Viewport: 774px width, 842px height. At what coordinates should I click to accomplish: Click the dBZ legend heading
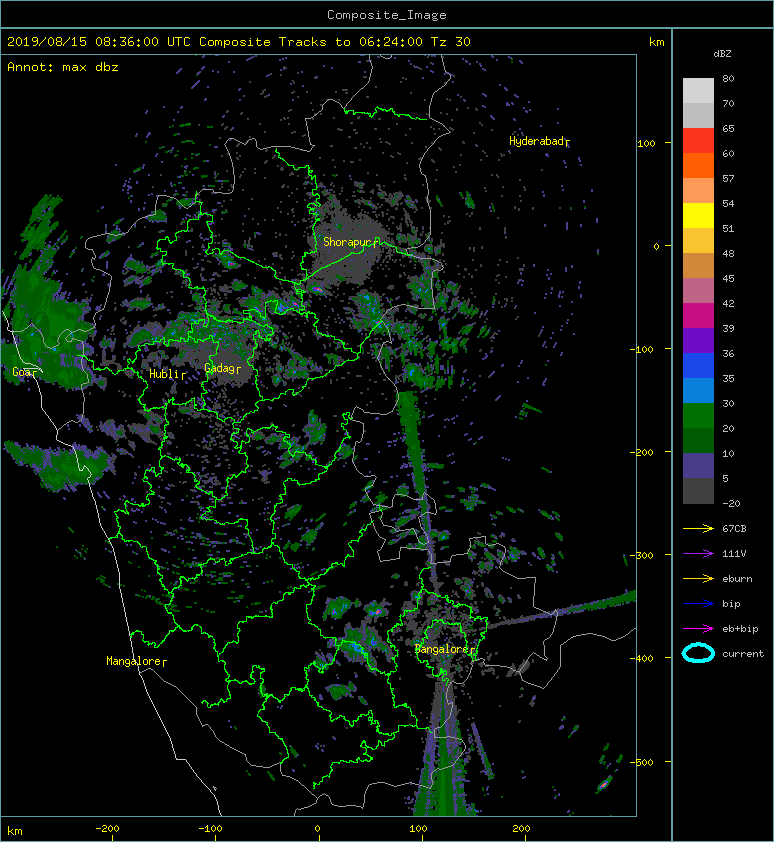[722, 54]
